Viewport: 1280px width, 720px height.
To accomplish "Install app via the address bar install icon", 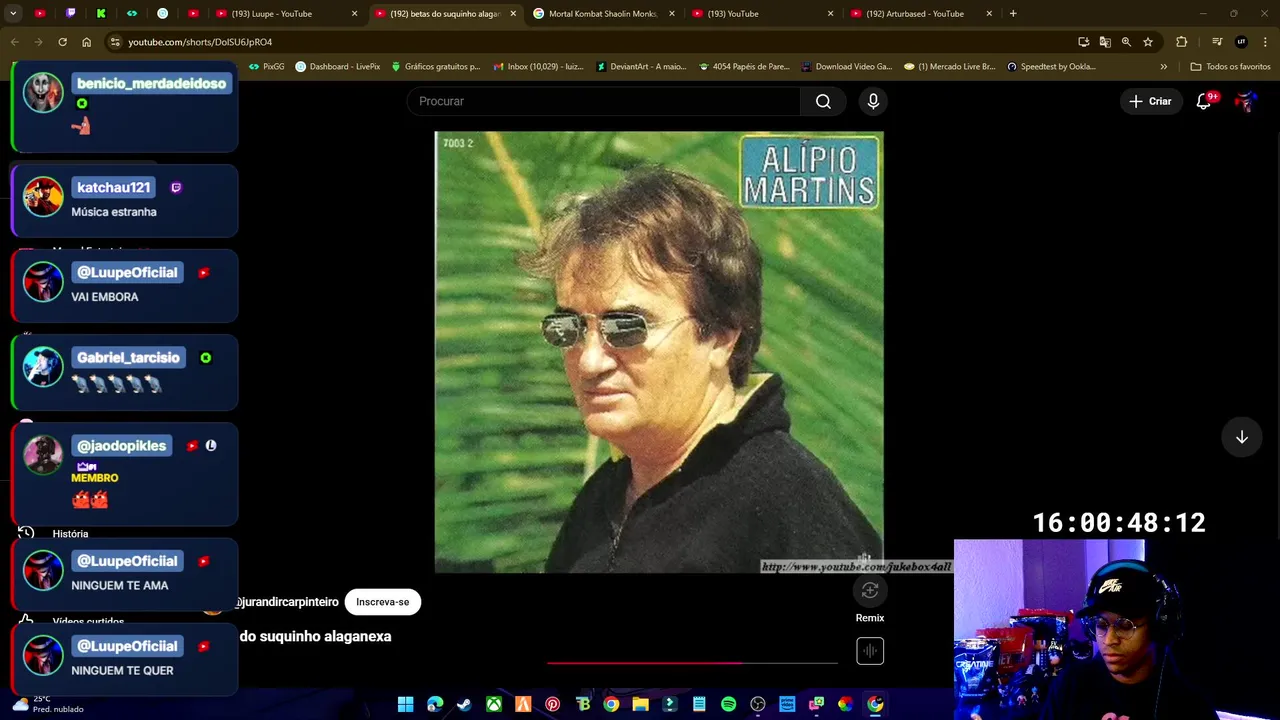I will 1083,42.
